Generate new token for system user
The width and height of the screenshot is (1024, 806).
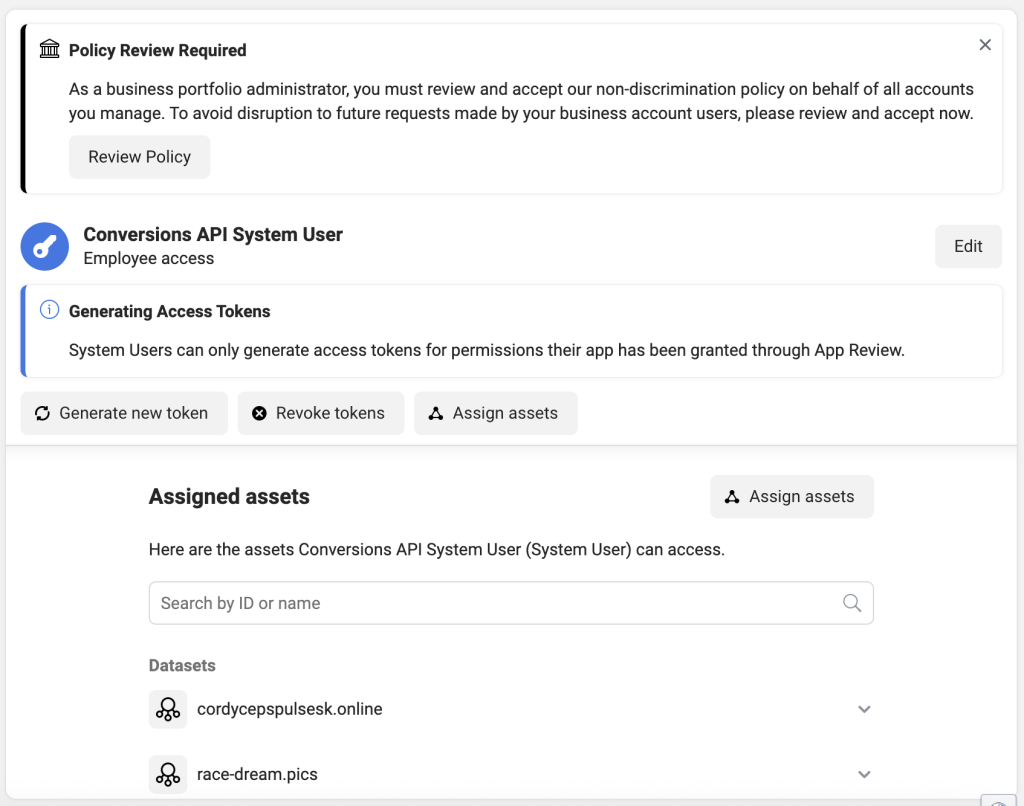[x=124, y=413]
